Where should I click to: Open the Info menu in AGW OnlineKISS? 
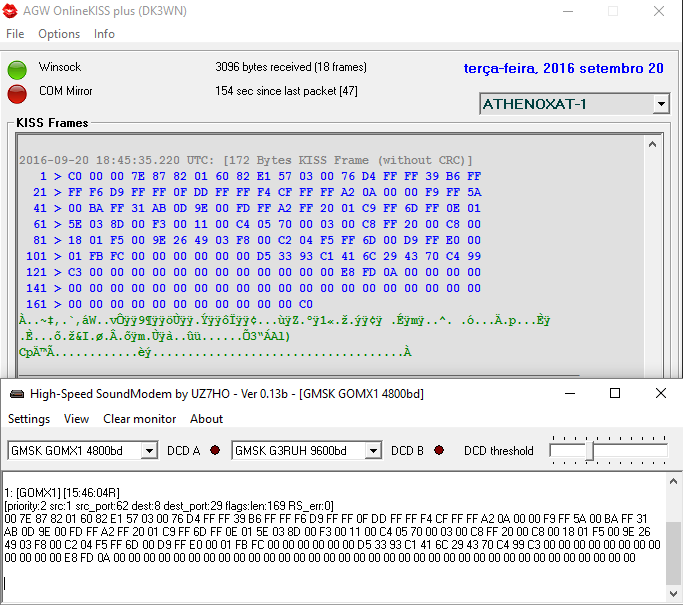(104, 34)
